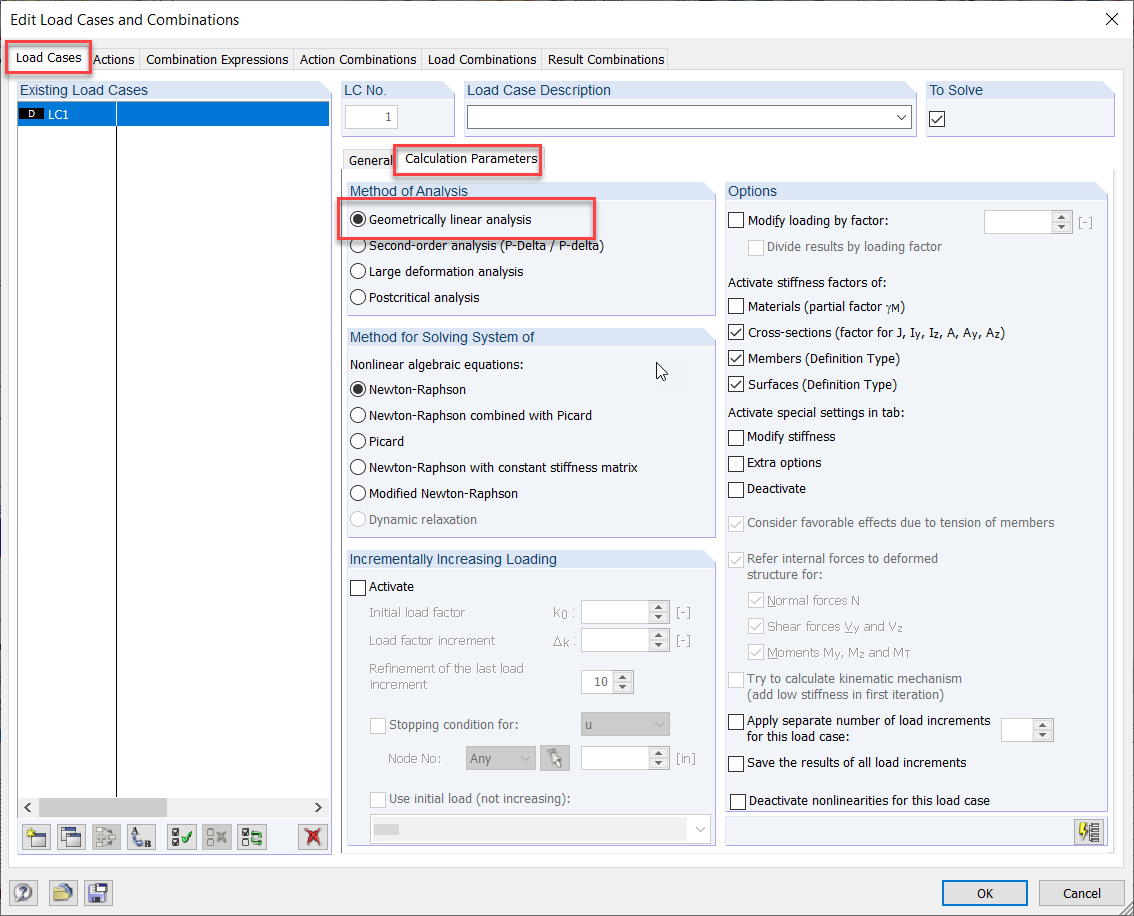Uncheck Members (Definition Type) stiffness factor

coord(735,358)
